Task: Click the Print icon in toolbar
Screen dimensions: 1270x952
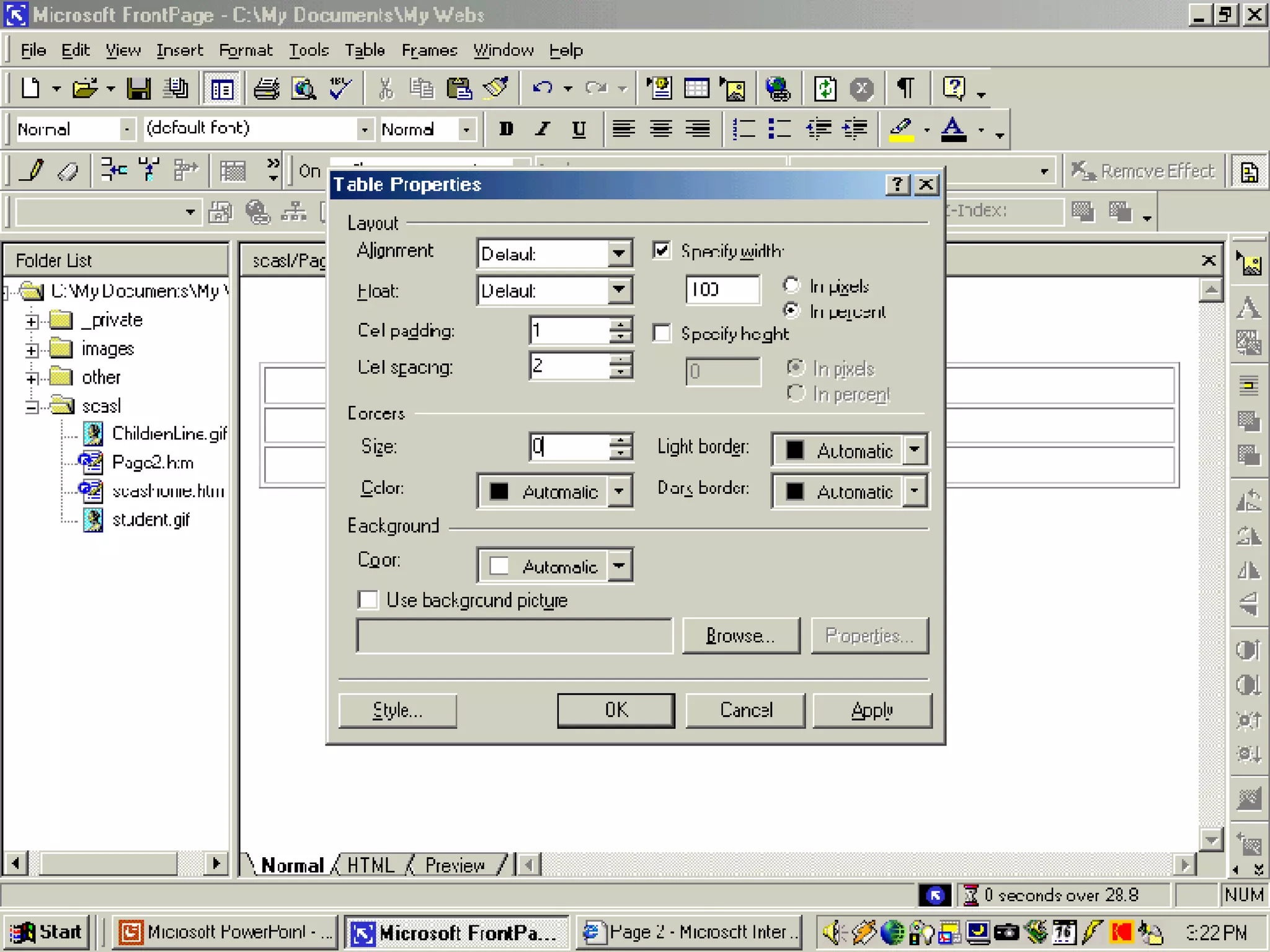Action: click(x=267, y=89)
